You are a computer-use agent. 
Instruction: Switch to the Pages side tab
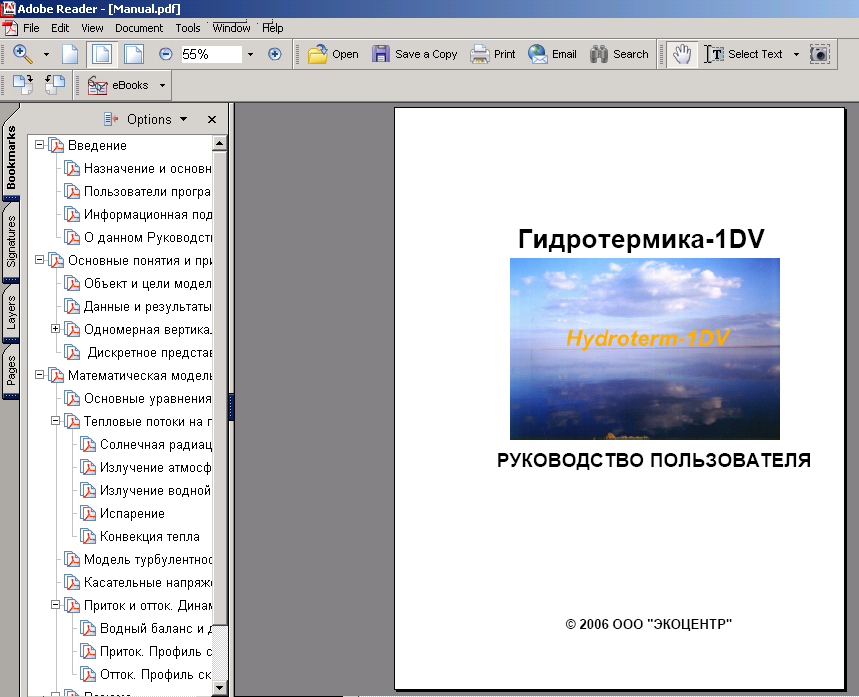coord(12,370)
